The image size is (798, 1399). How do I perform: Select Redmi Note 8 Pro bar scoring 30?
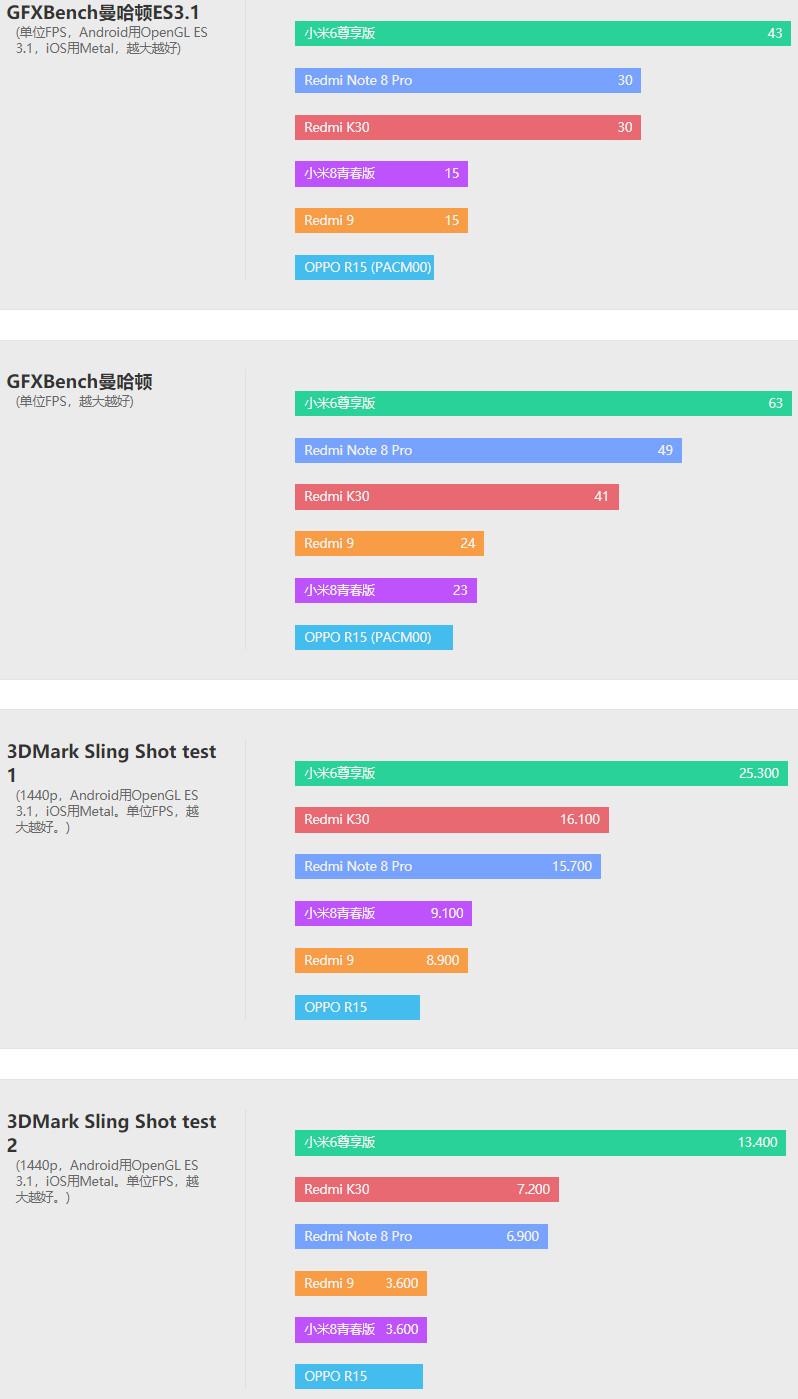[468, 80]
